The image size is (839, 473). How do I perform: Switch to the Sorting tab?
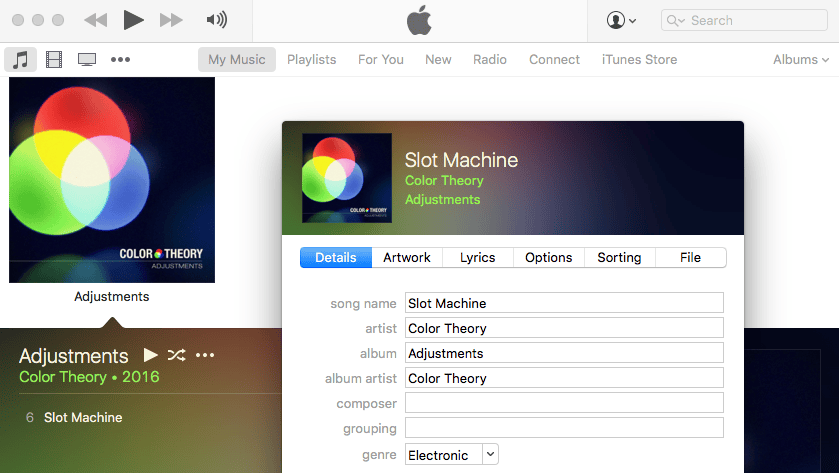(619, 257)
